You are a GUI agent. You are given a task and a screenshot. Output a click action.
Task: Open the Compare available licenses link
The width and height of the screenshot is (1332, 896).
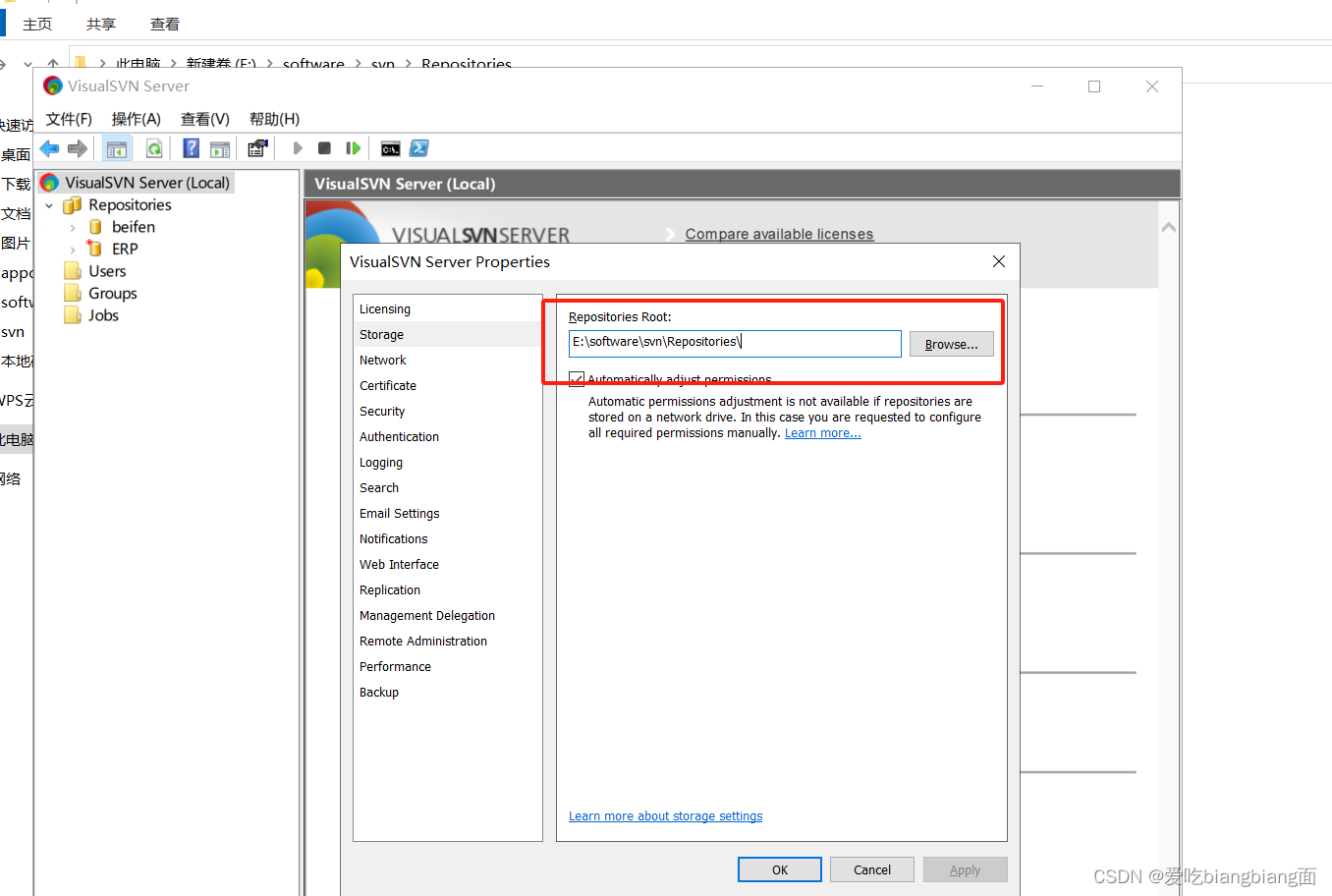pyautogui.click(x=779, y=234)
